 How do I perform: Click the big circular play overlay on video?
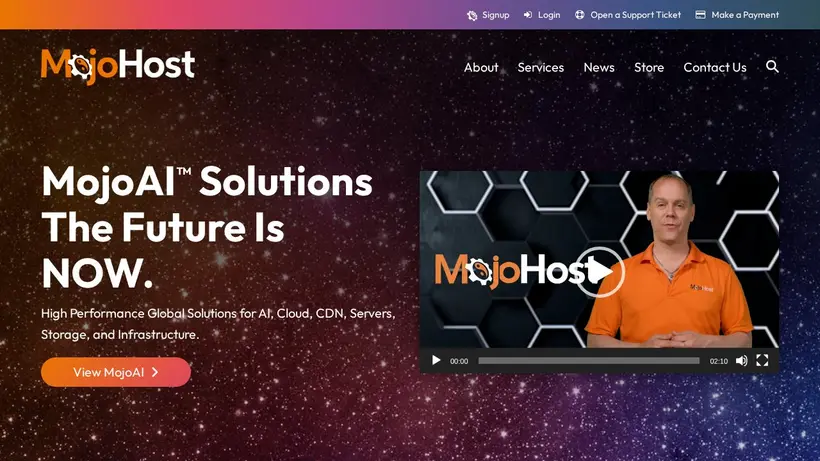tap(599, 272)
